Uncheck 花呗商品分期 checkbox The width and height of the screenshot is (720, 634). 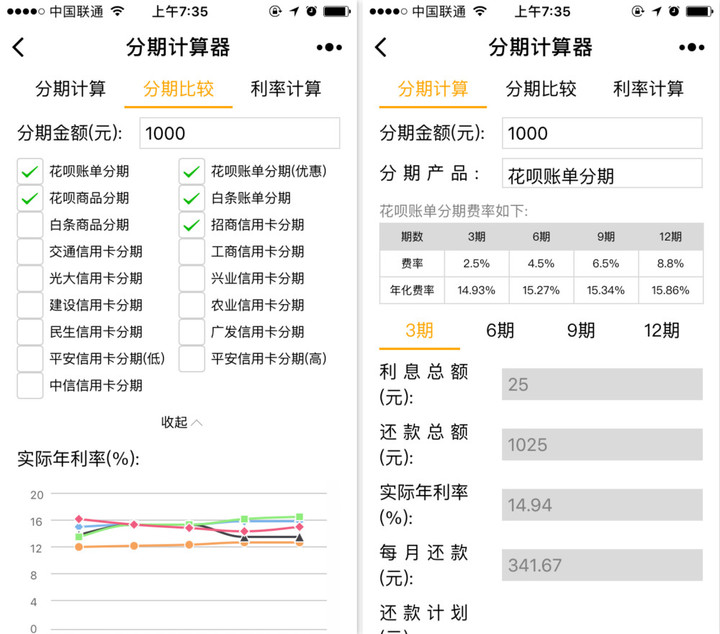tap(30, 198)
